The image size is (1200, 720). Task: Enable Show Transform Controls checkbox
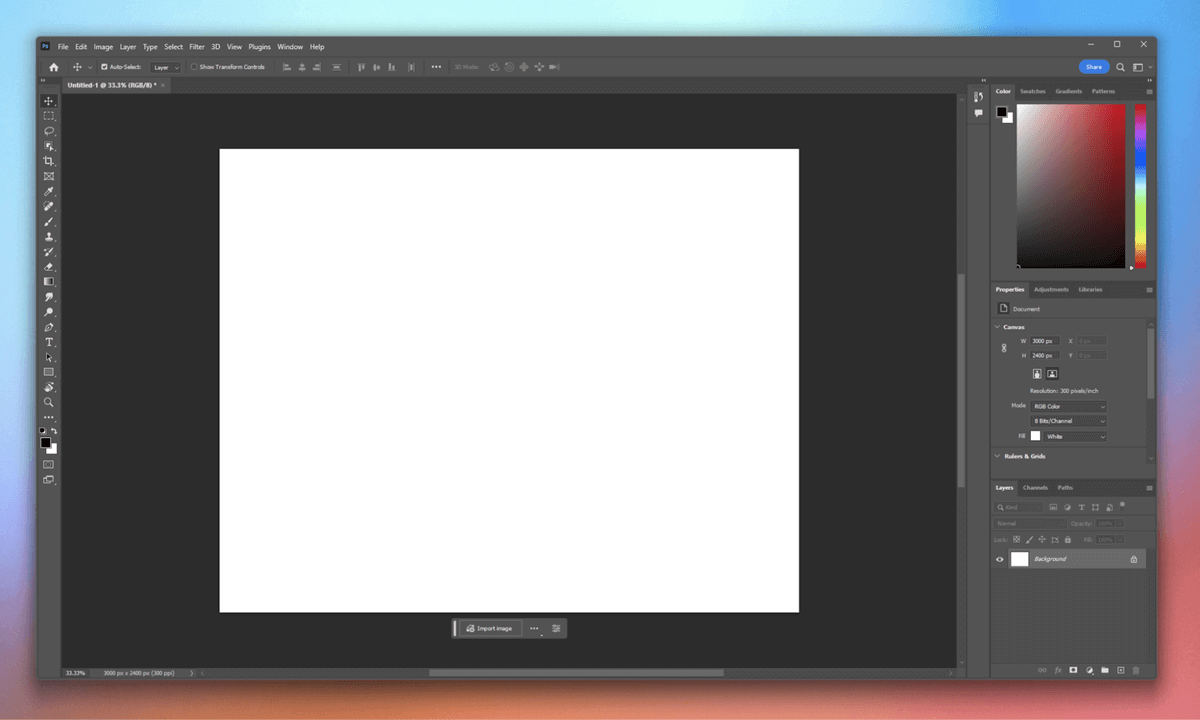(x=194, y=67)
